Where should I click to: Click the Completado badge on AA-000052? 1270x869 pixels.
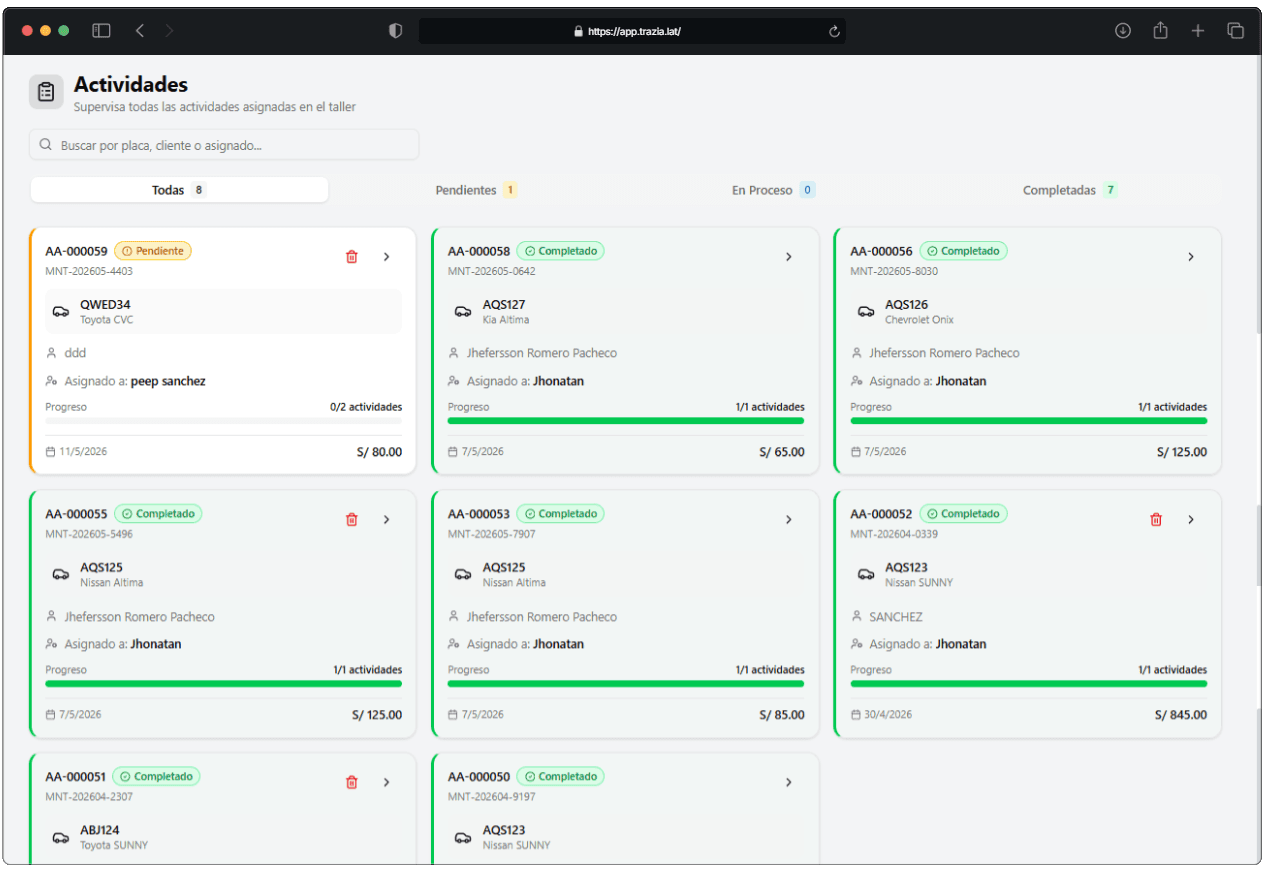963,514
